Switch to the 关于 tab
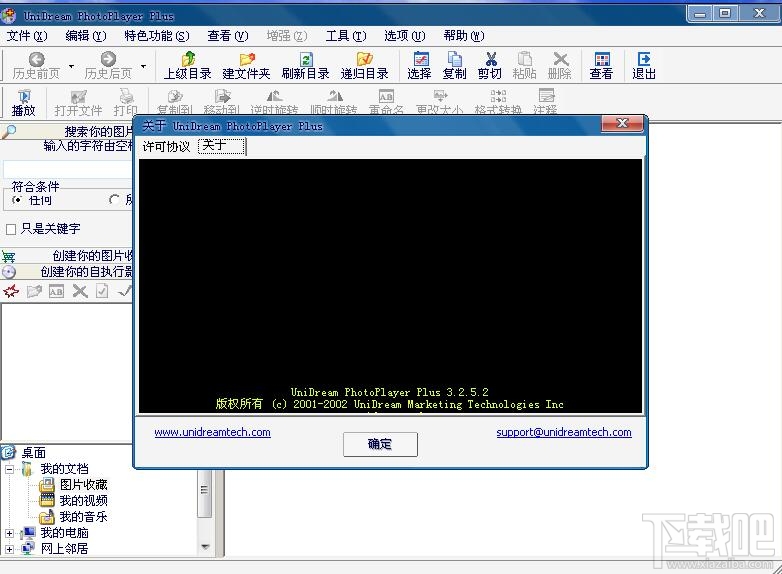The width and height of the screenshot is (782, 574). coord(221,146)
